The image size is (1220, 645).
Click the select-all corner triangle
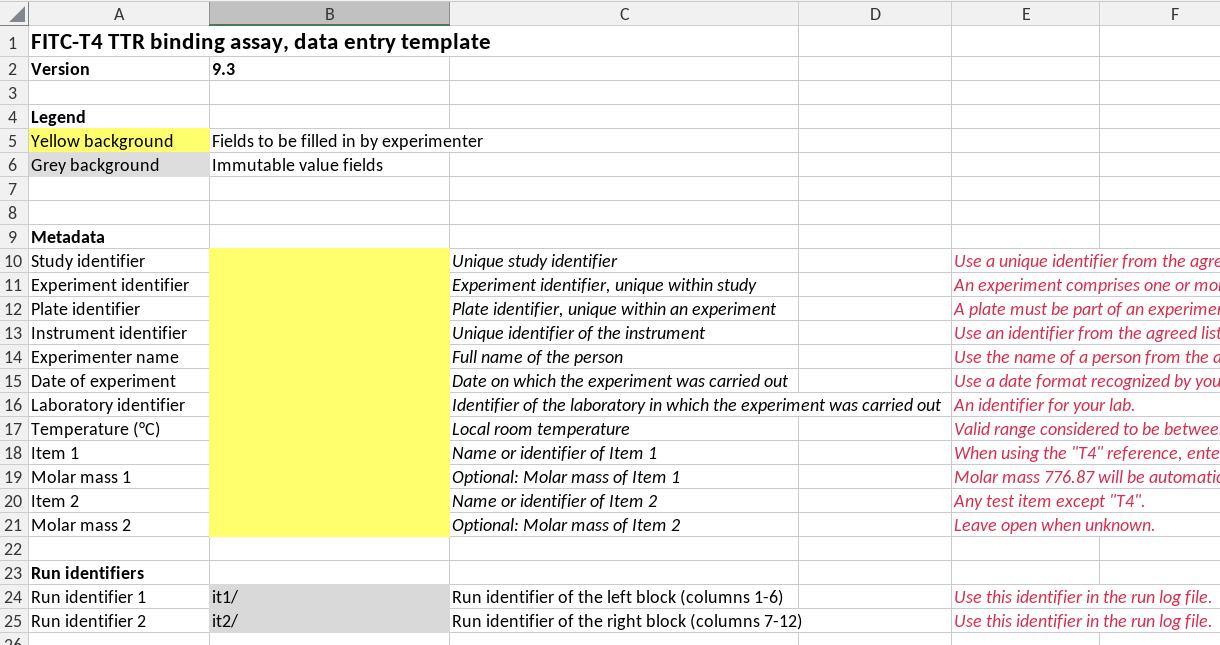coord(15,14)
